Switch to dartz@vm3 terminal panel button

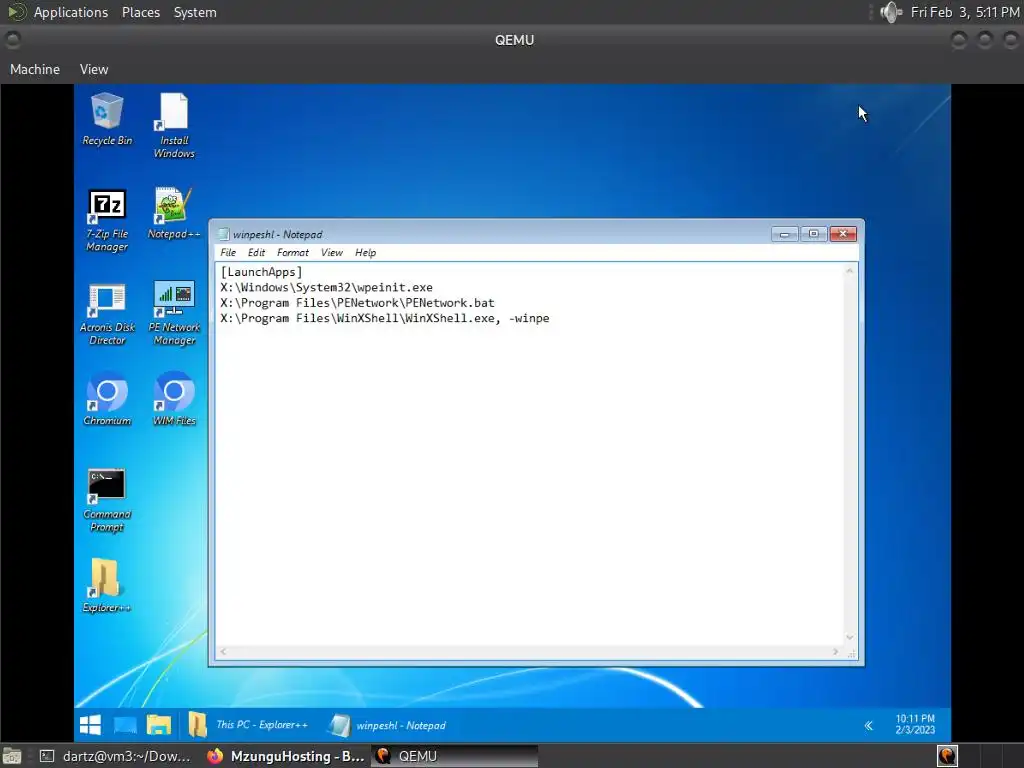tap(115, 756)
